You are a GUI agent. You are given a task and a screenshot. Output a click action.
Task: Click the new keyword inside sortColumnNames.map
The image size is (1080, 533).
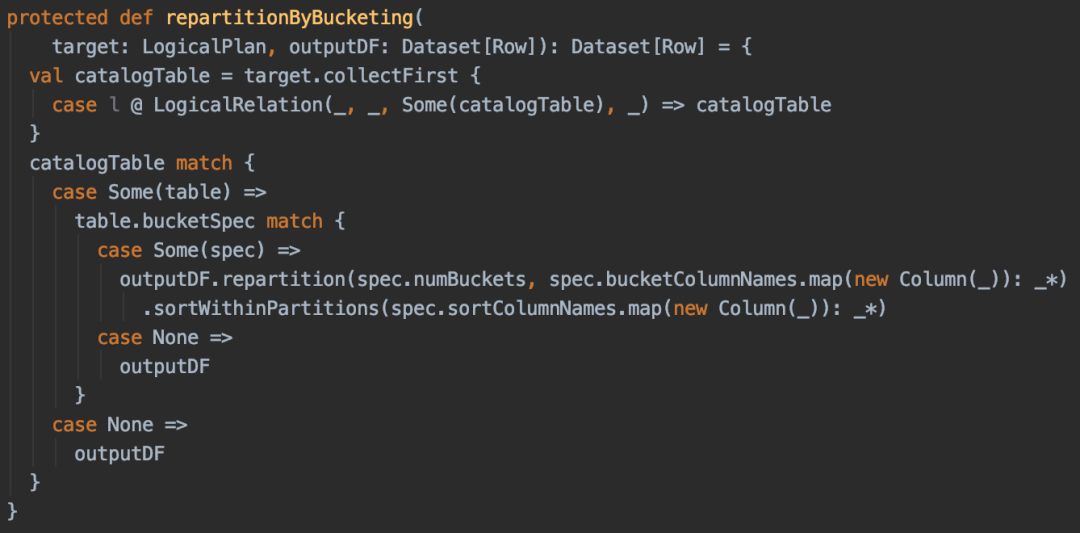coord(690,308)
